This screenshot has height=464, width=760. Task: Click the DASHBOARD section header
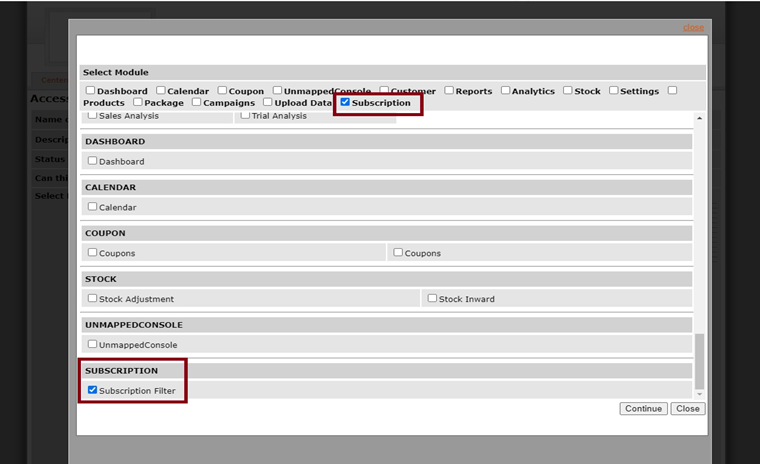click(386, 142)
